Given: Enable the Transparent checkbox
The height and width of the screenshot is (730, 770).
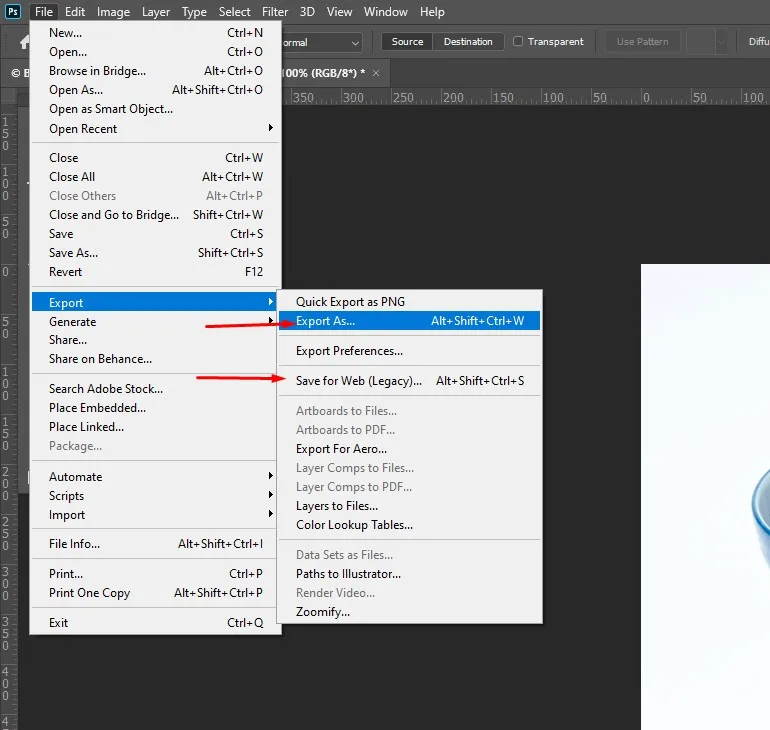Looking at the screenshot, I should pyautogui.click(x=518, y=42).
